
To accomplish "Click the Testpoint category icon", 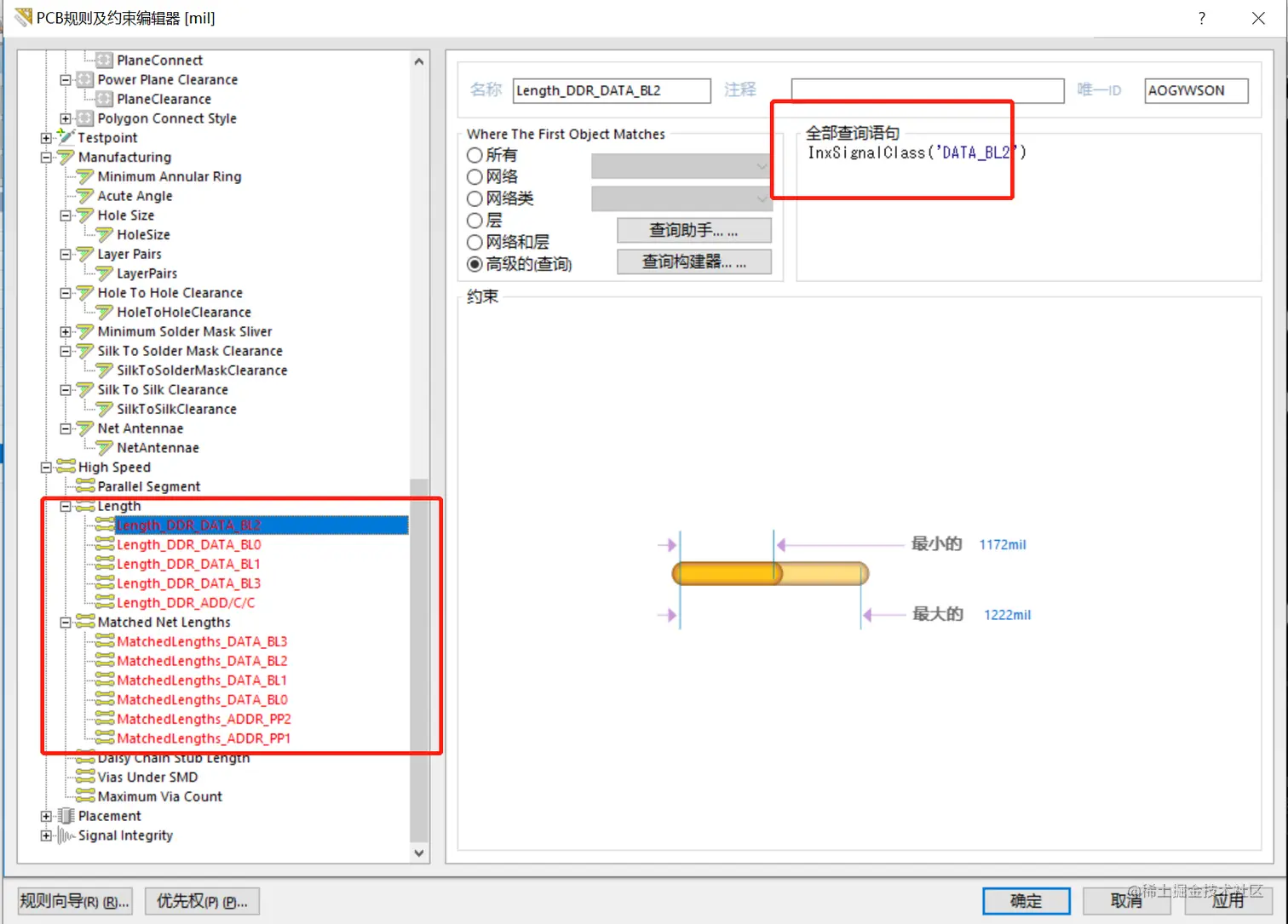I will 66,137.
